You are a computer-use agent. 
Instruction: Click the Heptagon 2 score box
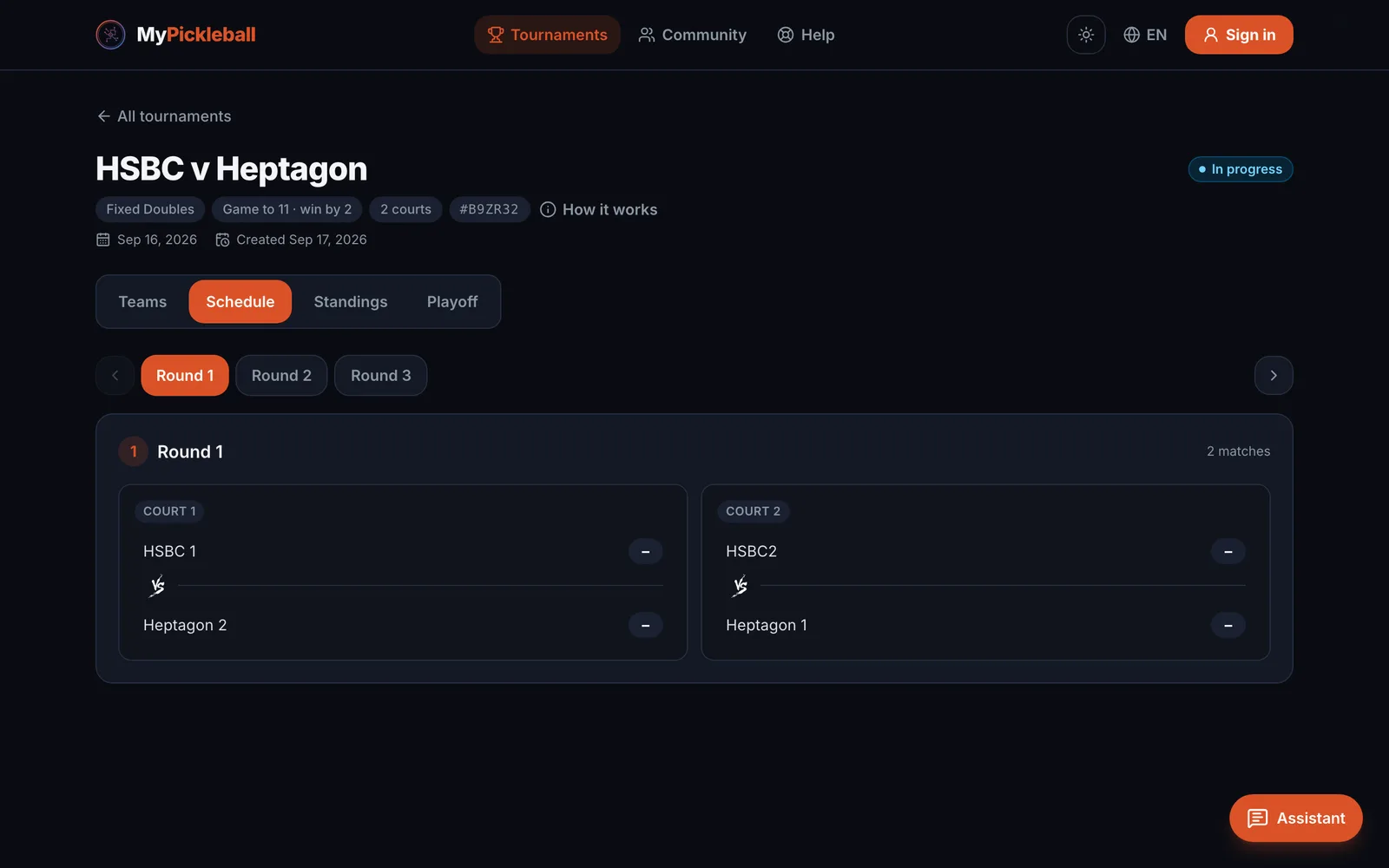645,626
